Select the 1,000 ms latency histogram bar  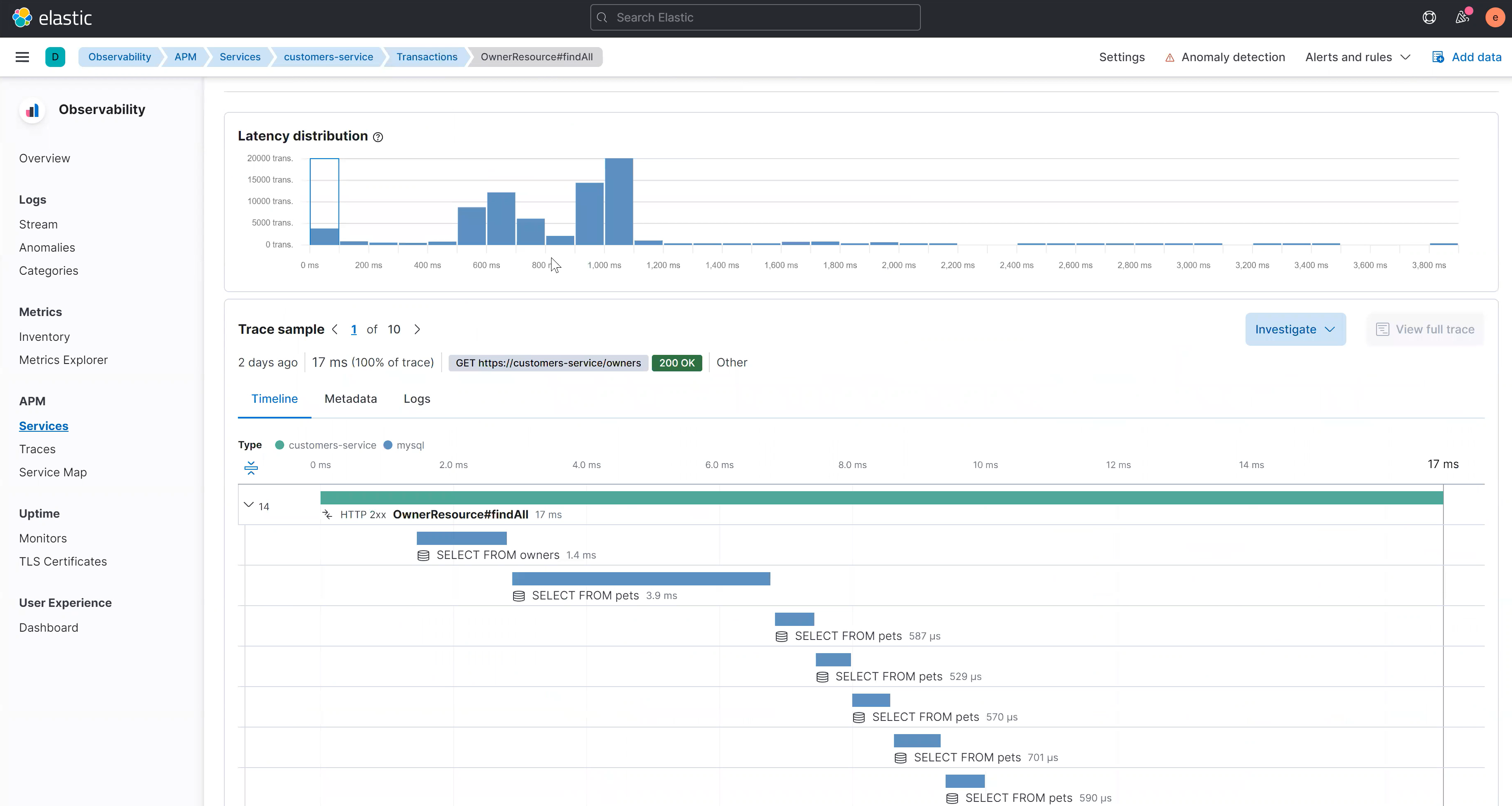coord(619,201)
